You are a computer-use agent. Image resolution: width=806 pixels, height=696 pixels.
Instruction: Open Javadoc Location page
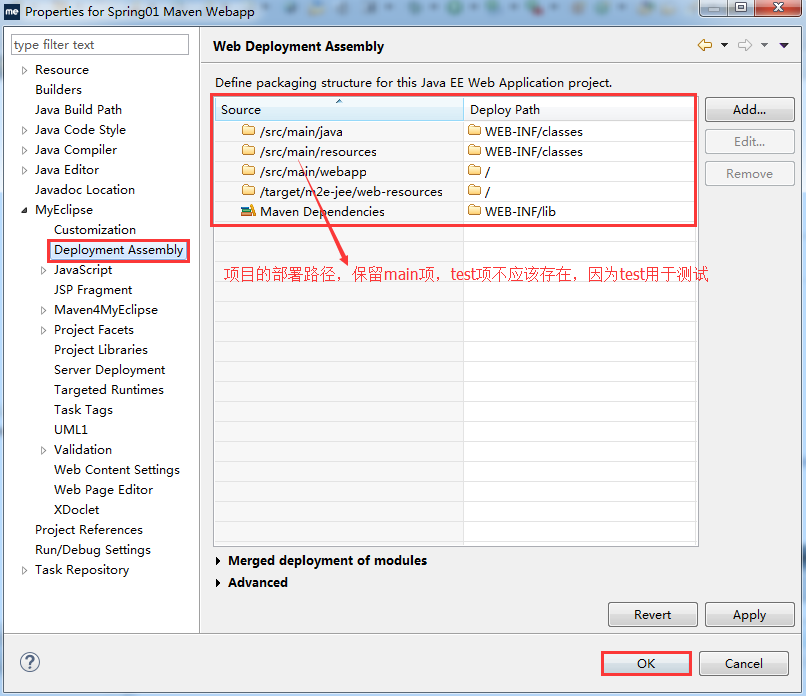tap(85, 190)
